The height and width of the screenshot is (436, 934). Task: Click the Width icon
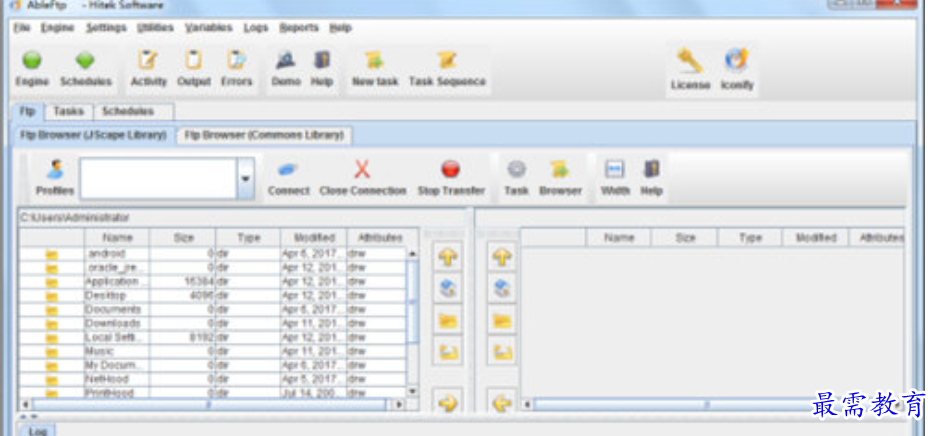pyautogui.click(x=615, y=170)
